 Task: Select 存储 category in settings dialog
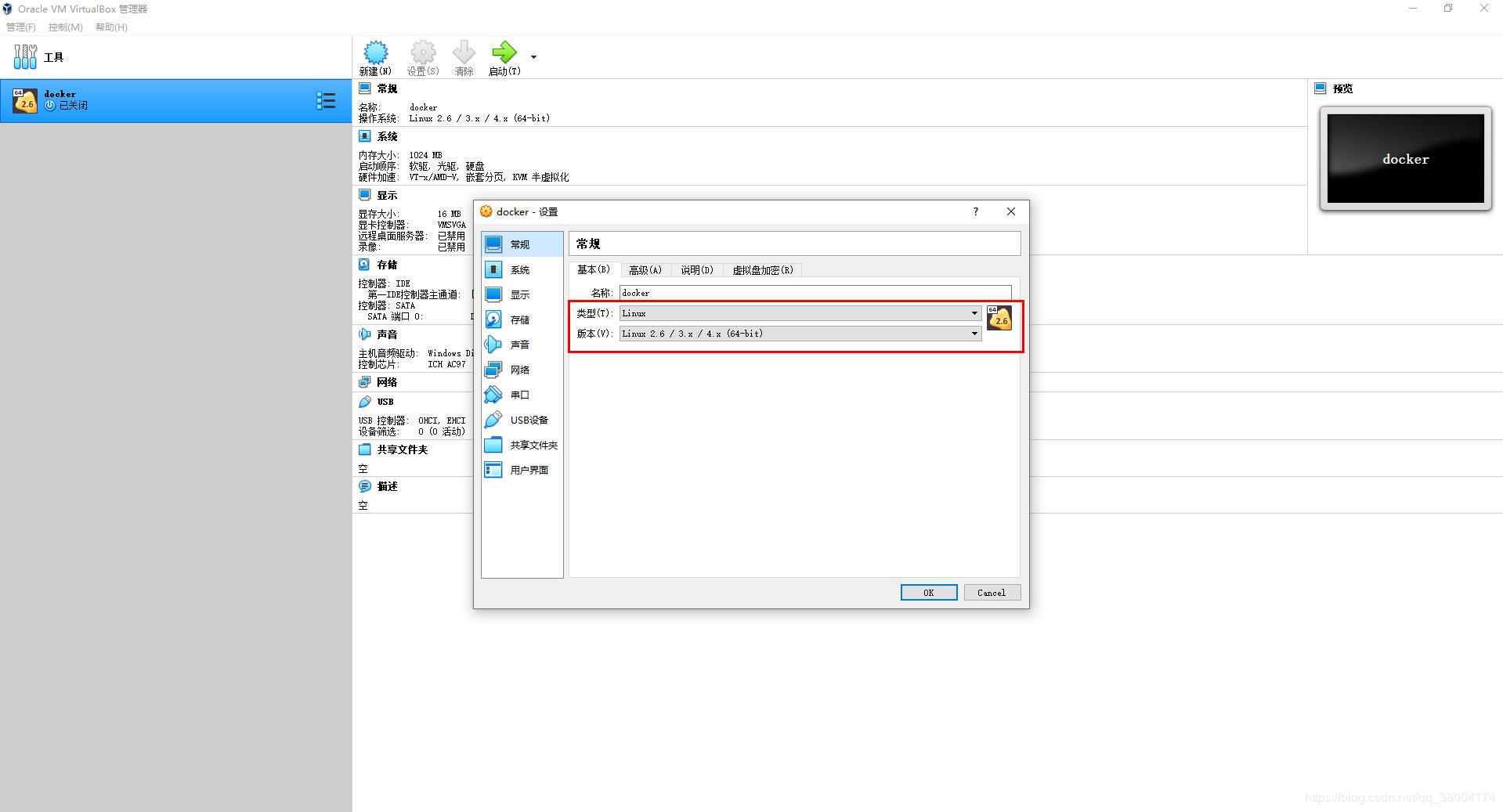(x=522, y=319)
